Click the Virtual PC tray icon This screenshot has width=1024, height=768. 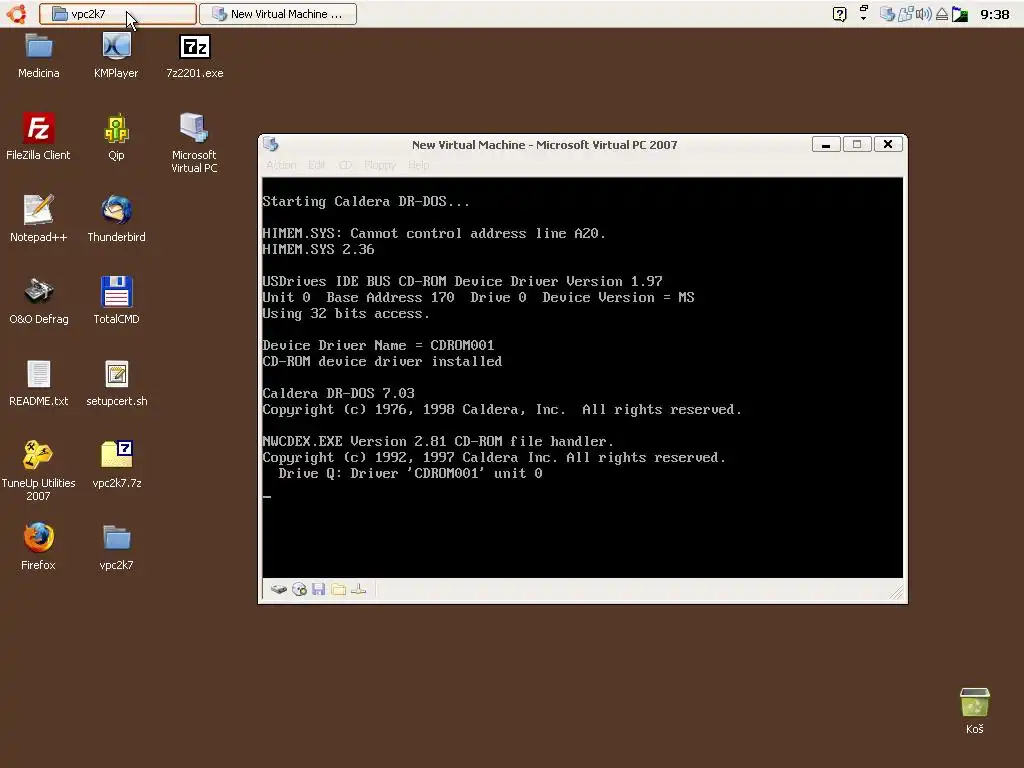(x=887, y=14)
